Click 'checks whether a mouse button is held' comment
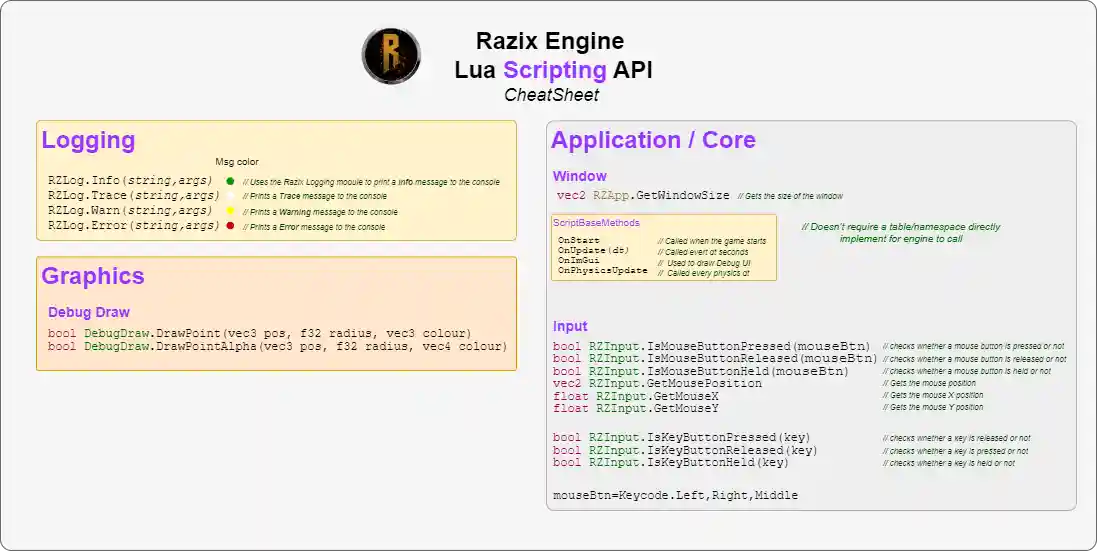This screenshot has width=1098, height=551. point(966,372)
